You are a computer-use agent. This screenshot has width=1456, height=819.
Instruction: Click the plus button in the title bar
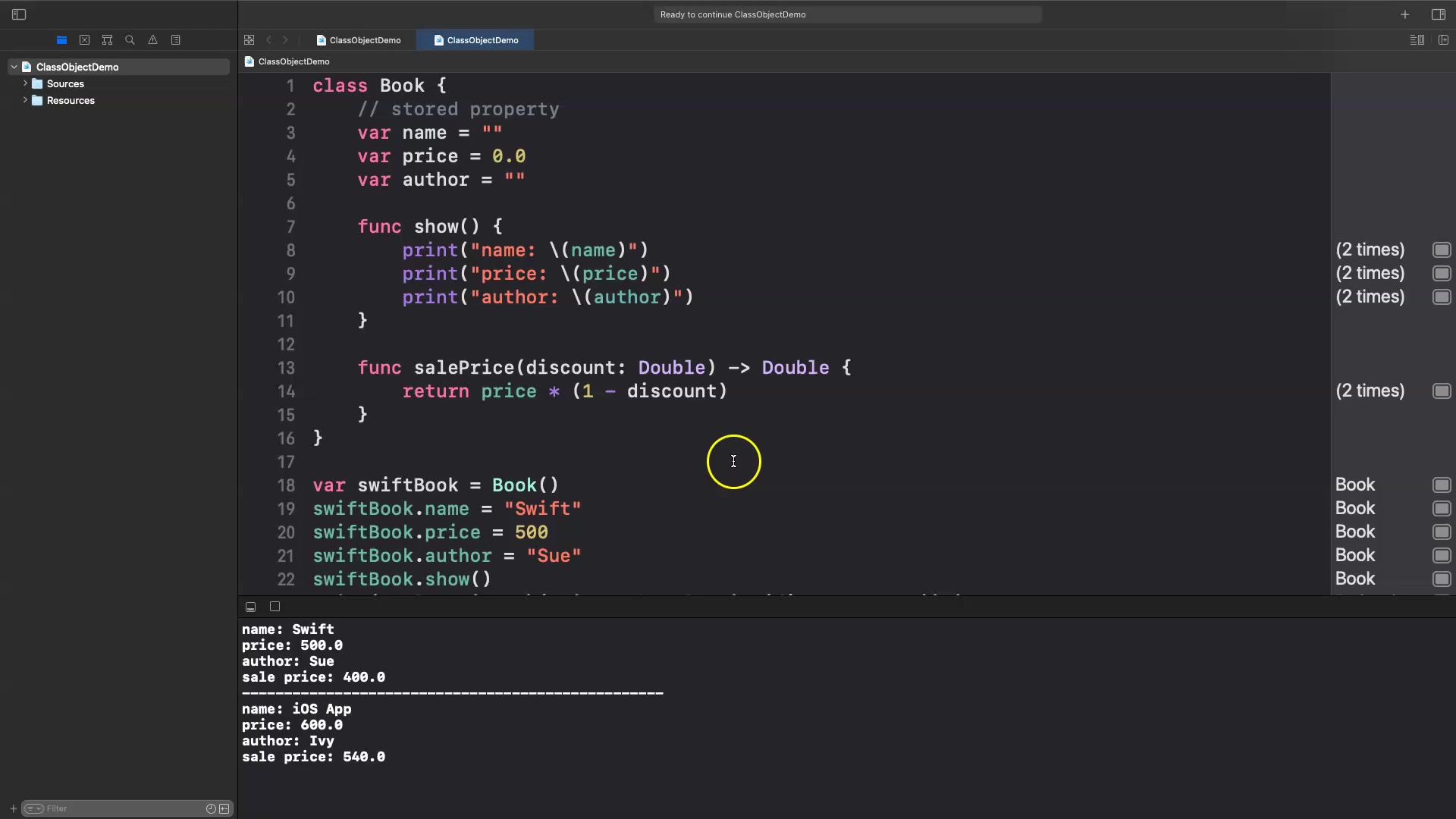(x=1404, y=14)
